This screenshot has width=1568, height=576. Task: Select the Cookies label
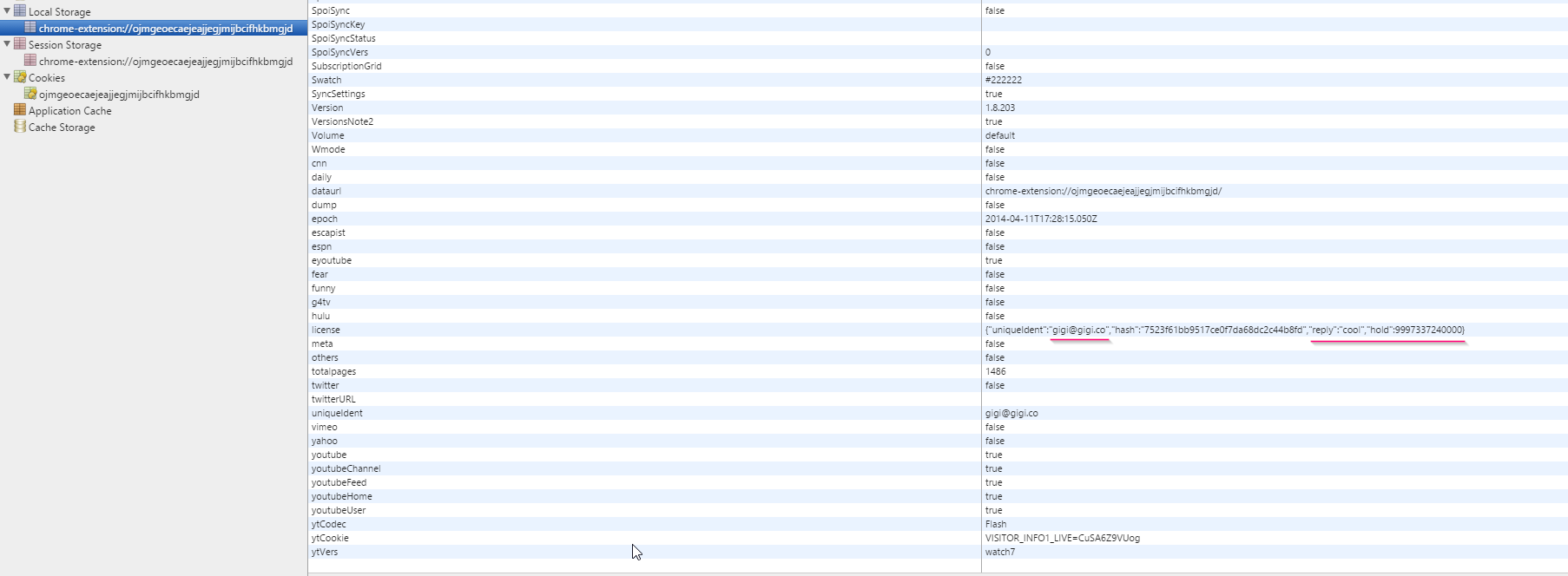47,78
